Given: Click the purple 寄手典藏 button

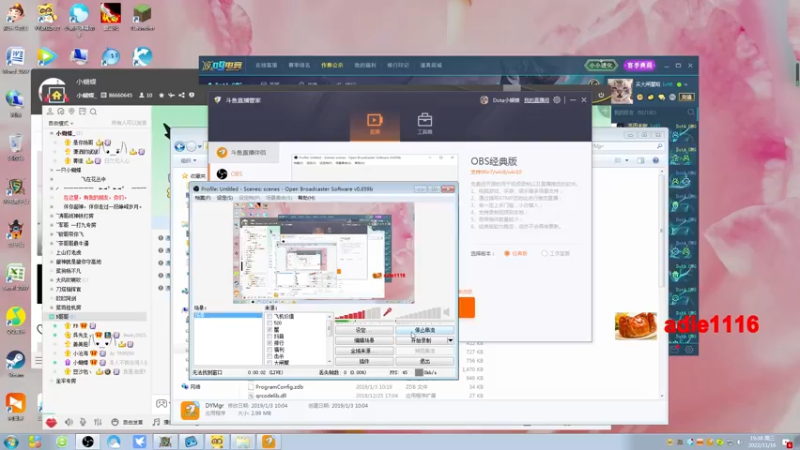Looking at the screenshot, I should (639, 65).
